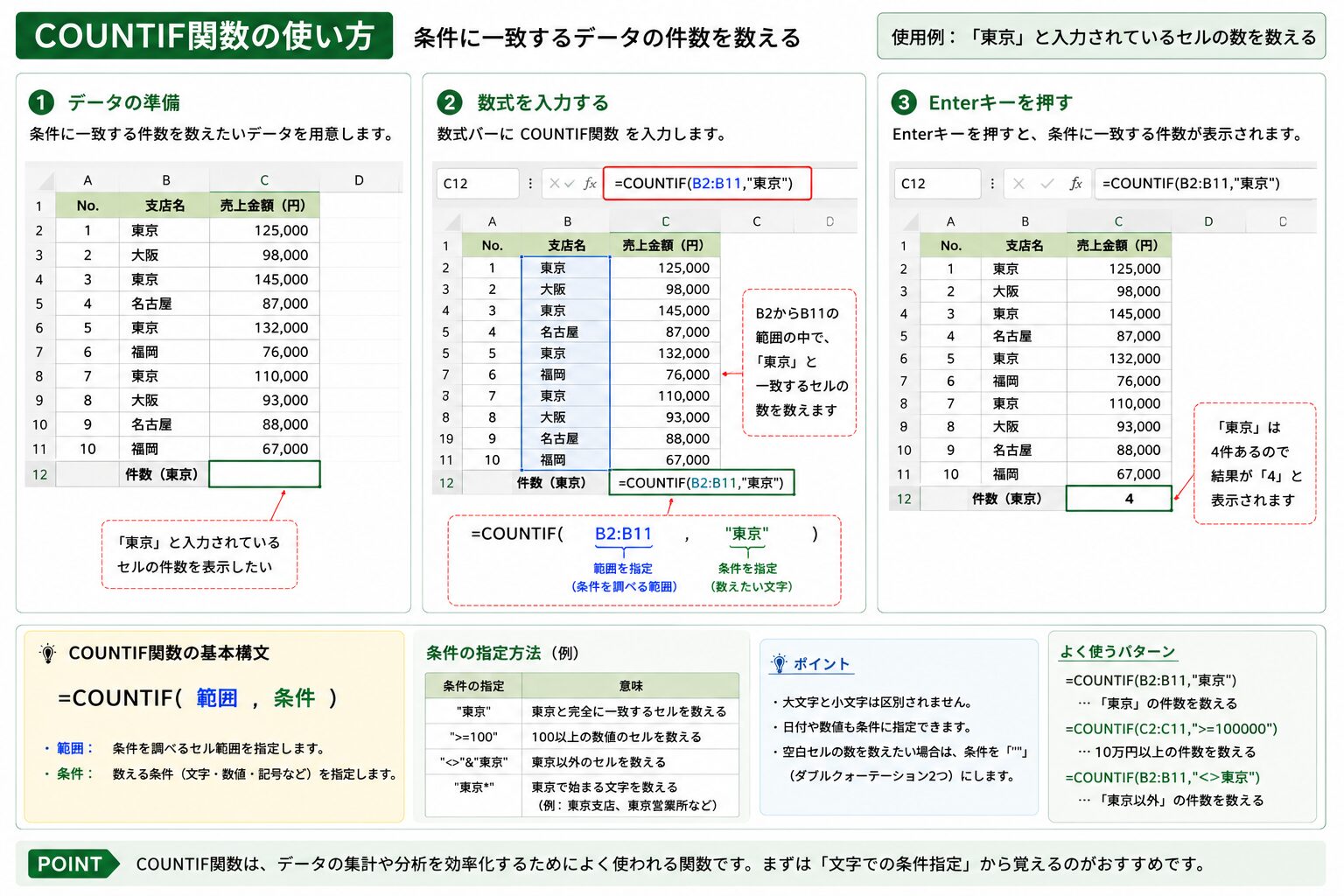Click the select-all corner in step 3 sheet
This screenshot has height=896, width=1344.
click(x=905, y=221)
